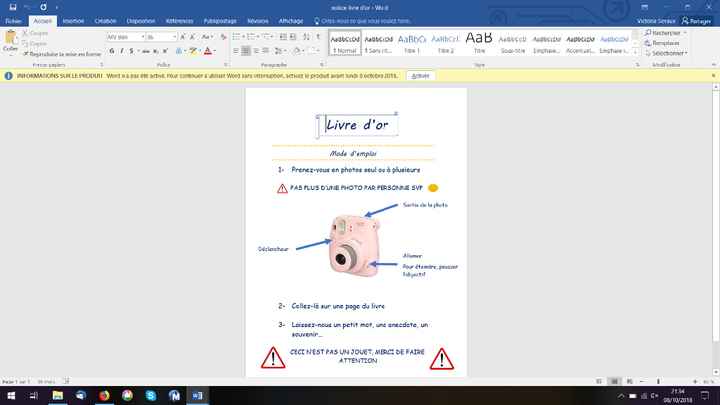Toggle superscript formatting
Image resolution: width=720 pixels, height=405 pixels.
(165, 51)
